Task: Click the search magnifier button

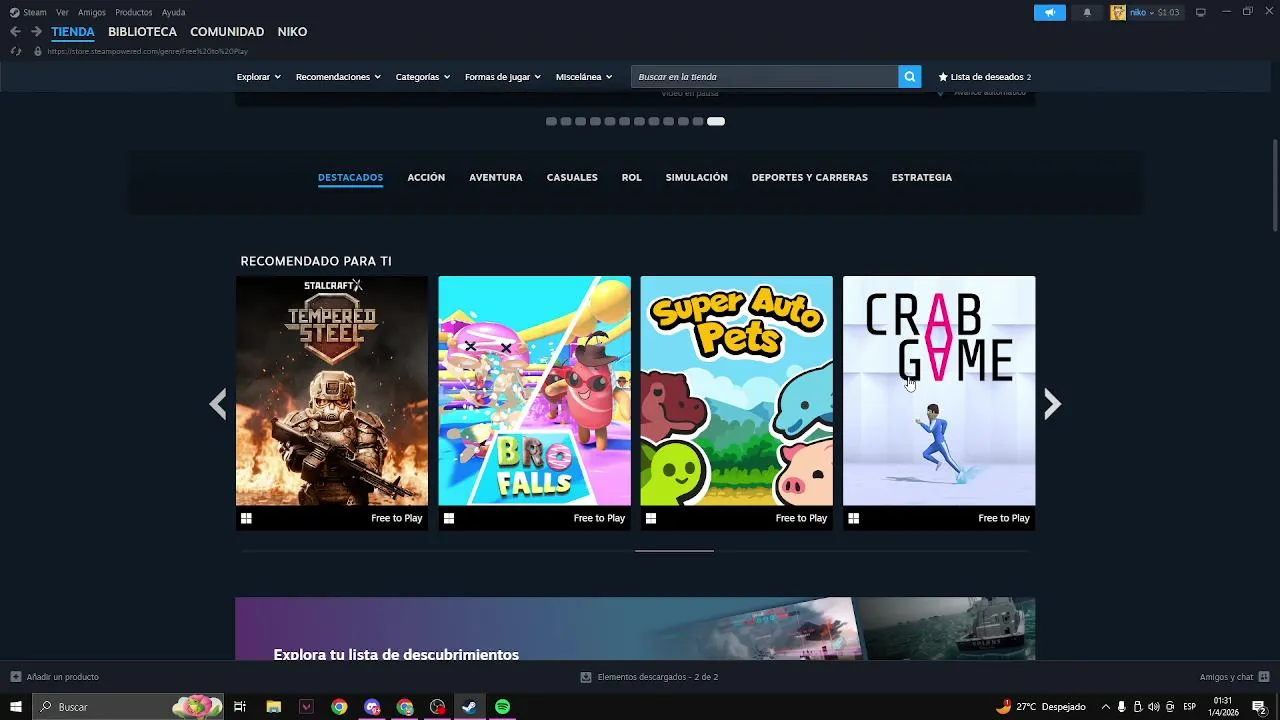Action: point(909,77)
